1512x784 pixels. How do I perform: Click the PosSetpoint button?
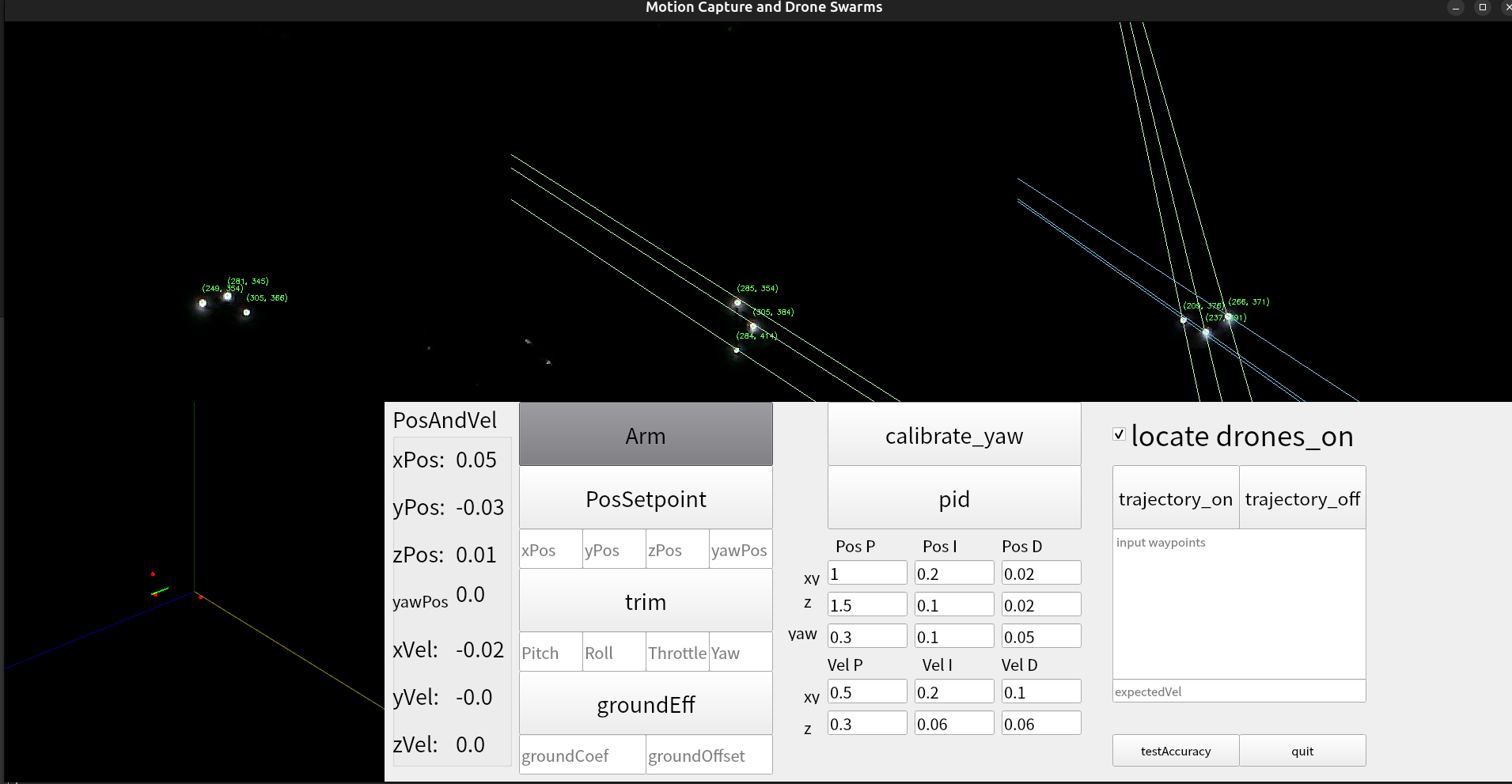646,498
